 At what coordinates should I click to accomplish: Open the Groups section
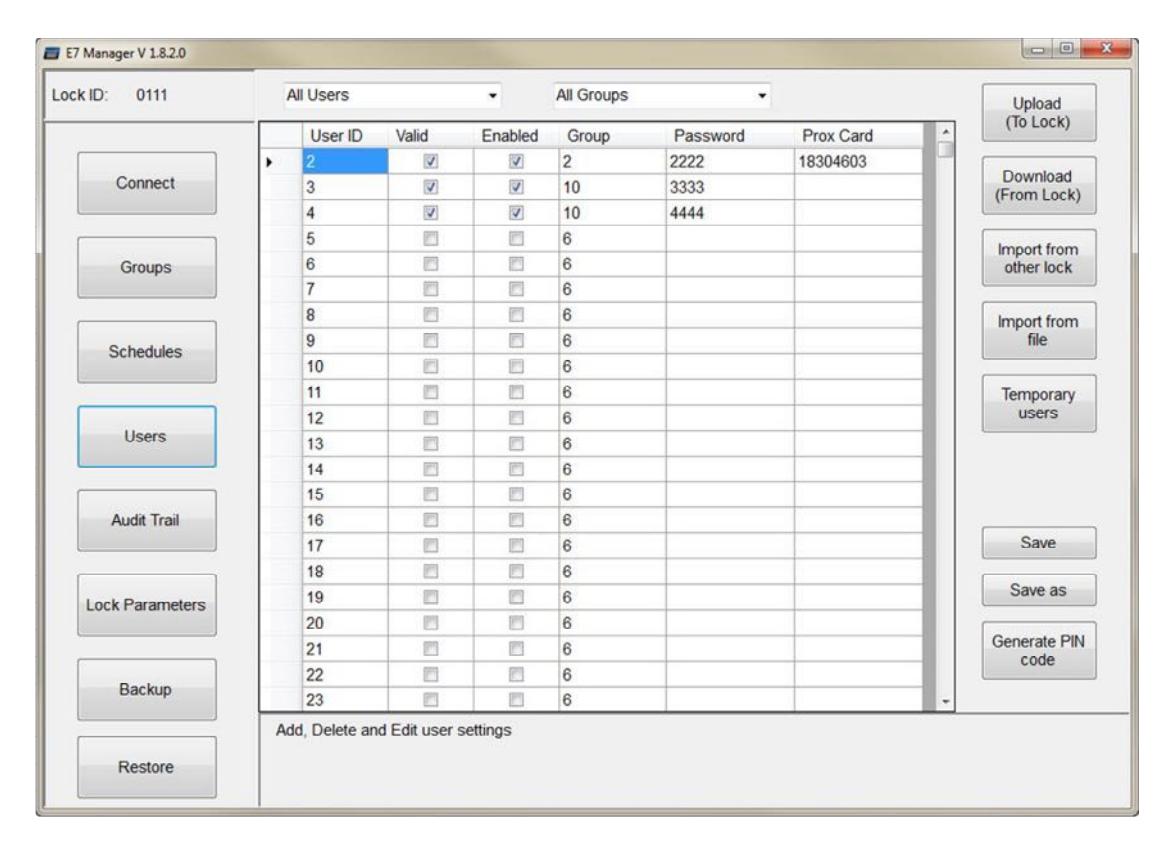(146, 267)
